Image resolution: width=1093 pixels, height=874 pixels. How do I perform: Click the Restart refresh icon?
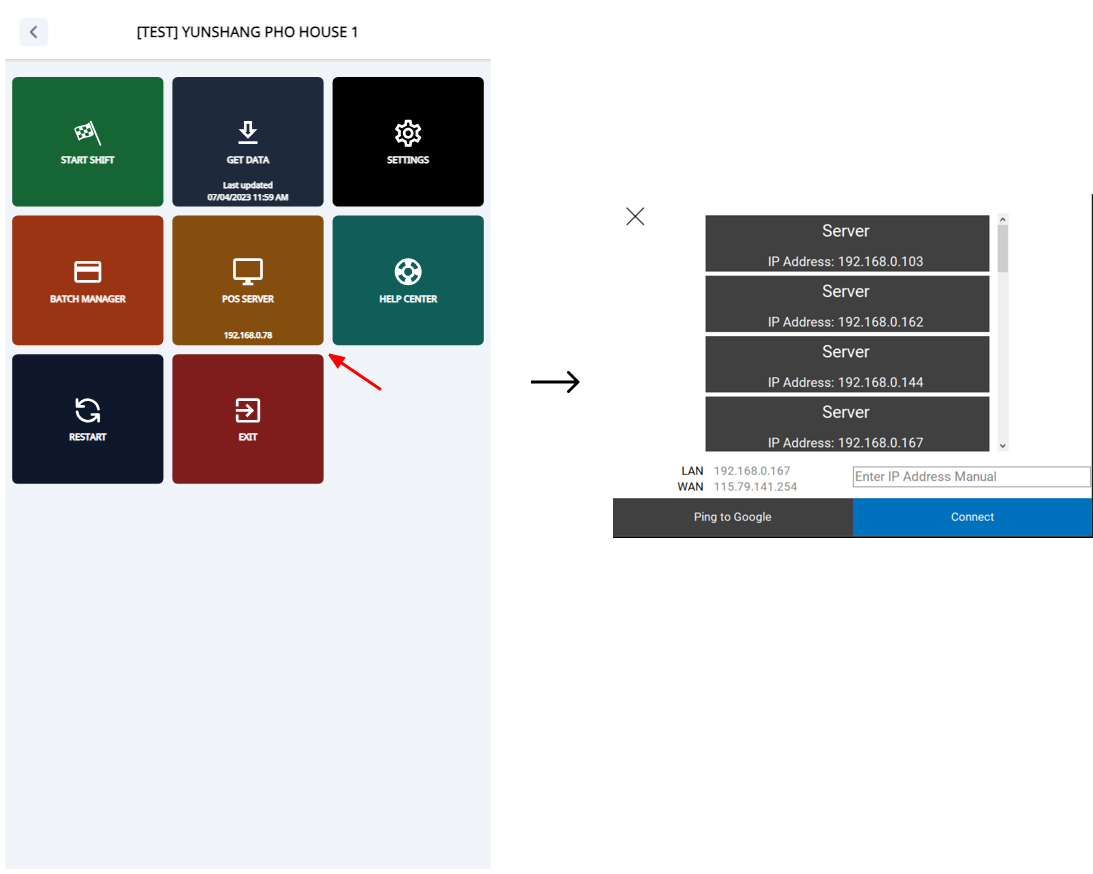tap(88, 410)
